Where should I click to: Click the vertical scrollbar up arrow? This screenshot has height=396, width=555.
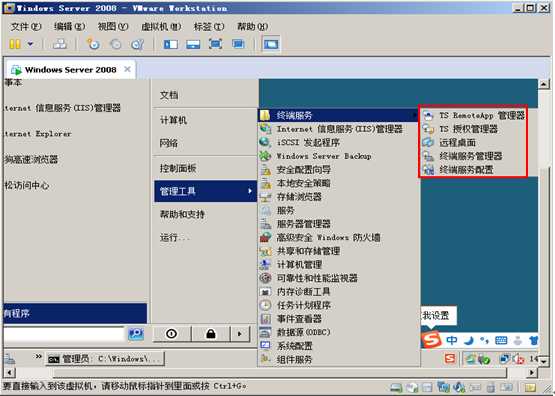coord(543,84)
